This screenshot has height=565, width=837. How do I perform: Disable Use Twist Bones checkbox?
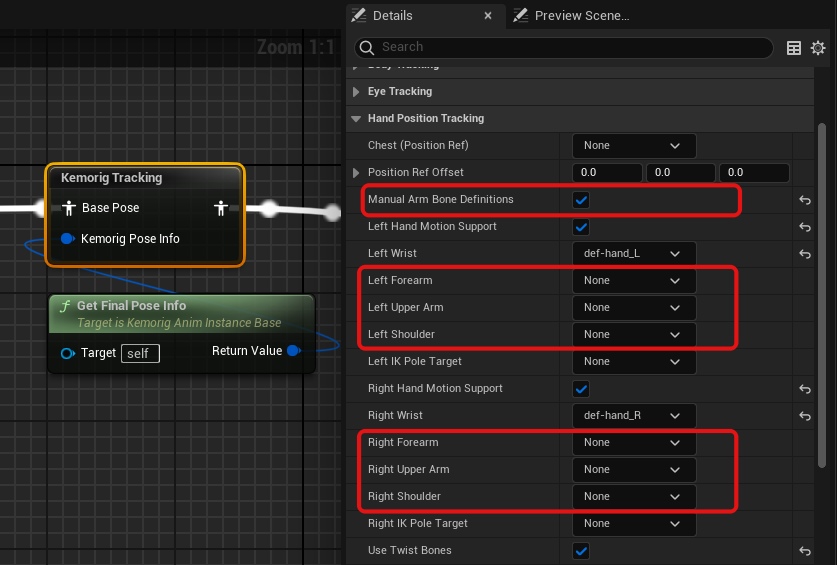(581, 551)
